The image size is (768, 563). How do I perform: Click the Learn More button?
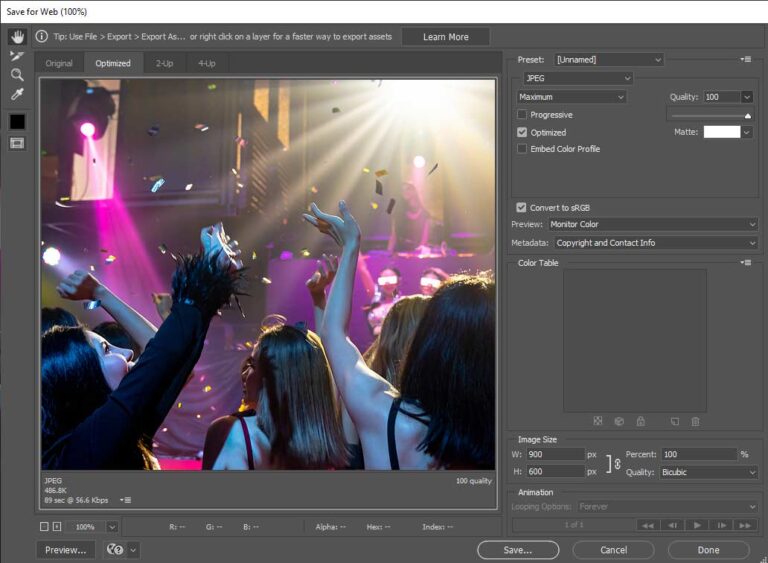(445, 37)
